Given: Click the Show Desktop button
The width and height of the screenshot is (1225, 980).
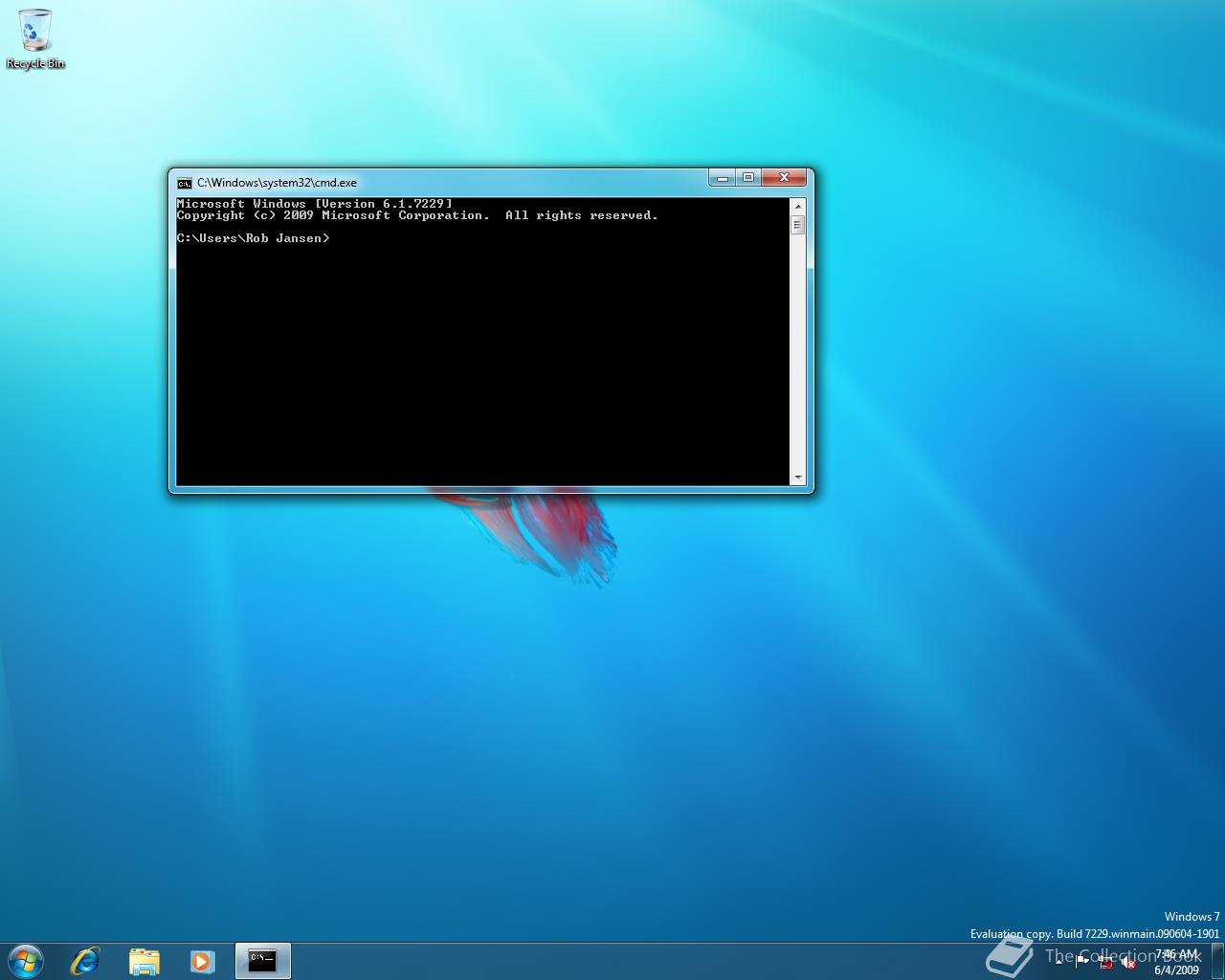Looking at the screenshot, I should [x=1217, y=962].
